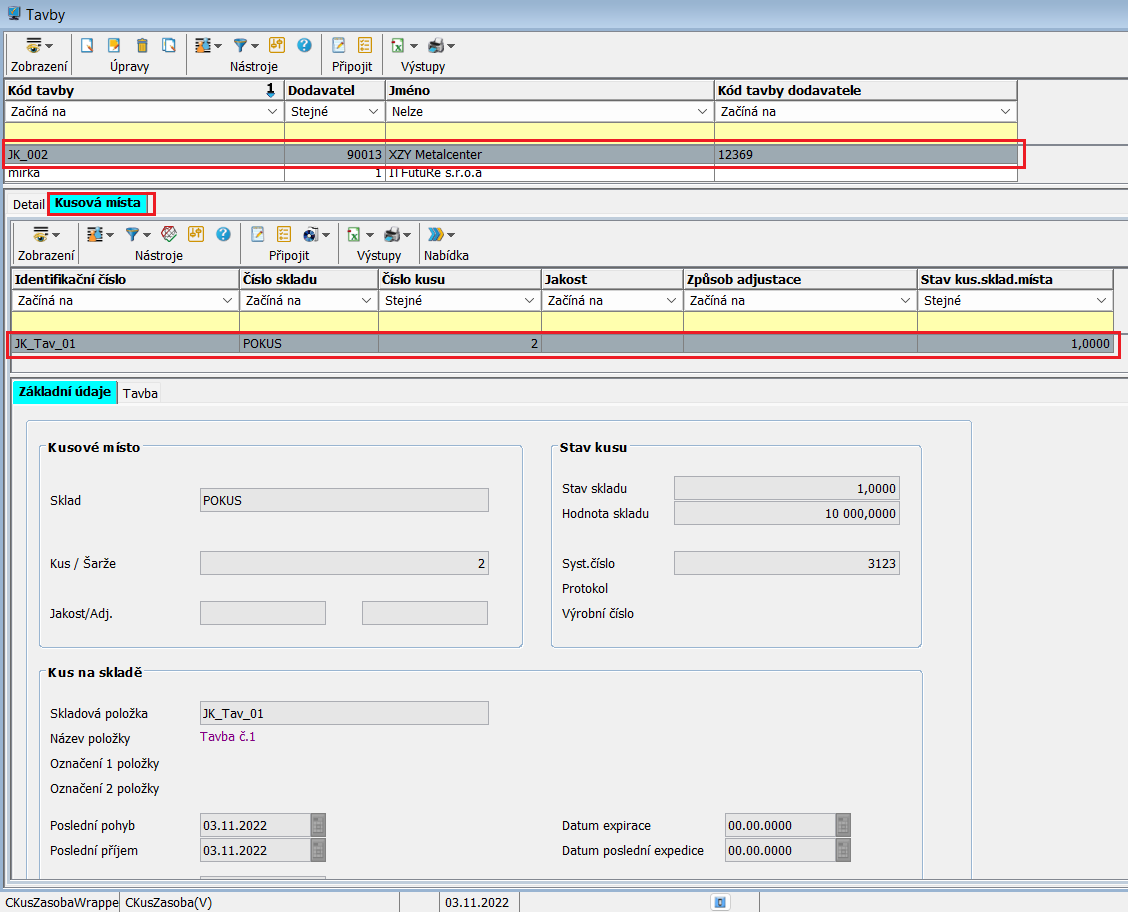Image resolution: width=1128 pixels, height=912 pixels.
Task: Open the Stav kus.sklad.místa filter dropdown
Action: pos(1102,301)
